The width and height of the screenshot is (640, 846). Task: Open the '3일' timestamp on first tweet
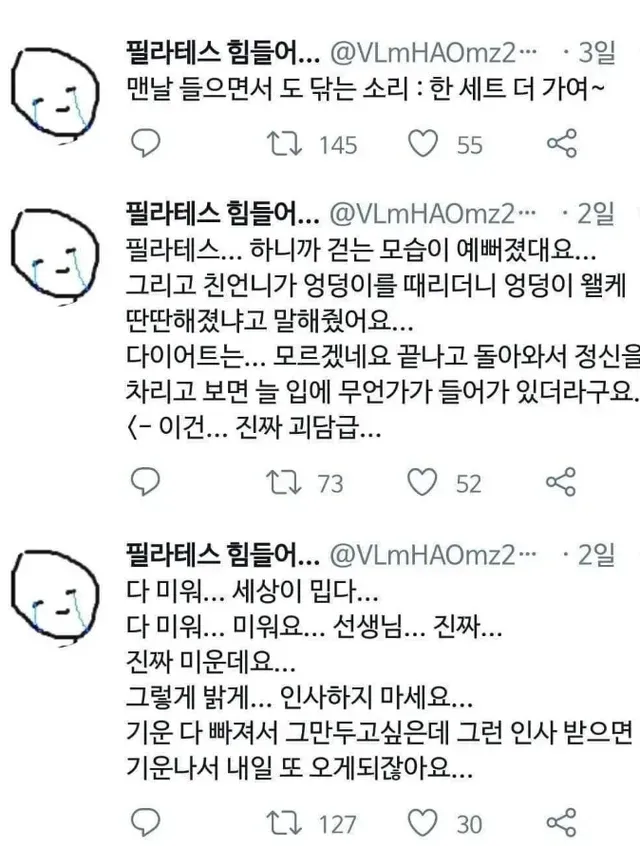coord(589,52)
